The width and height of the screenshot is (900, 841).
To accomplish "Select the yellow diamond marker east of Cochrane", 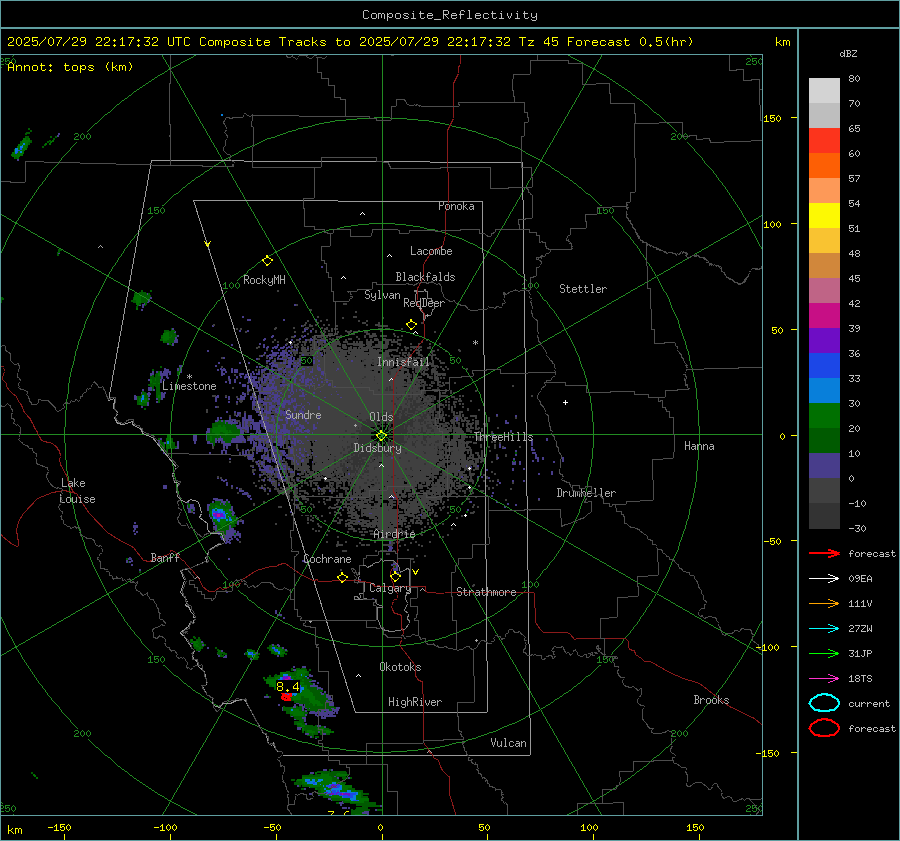I will (342, 577).
